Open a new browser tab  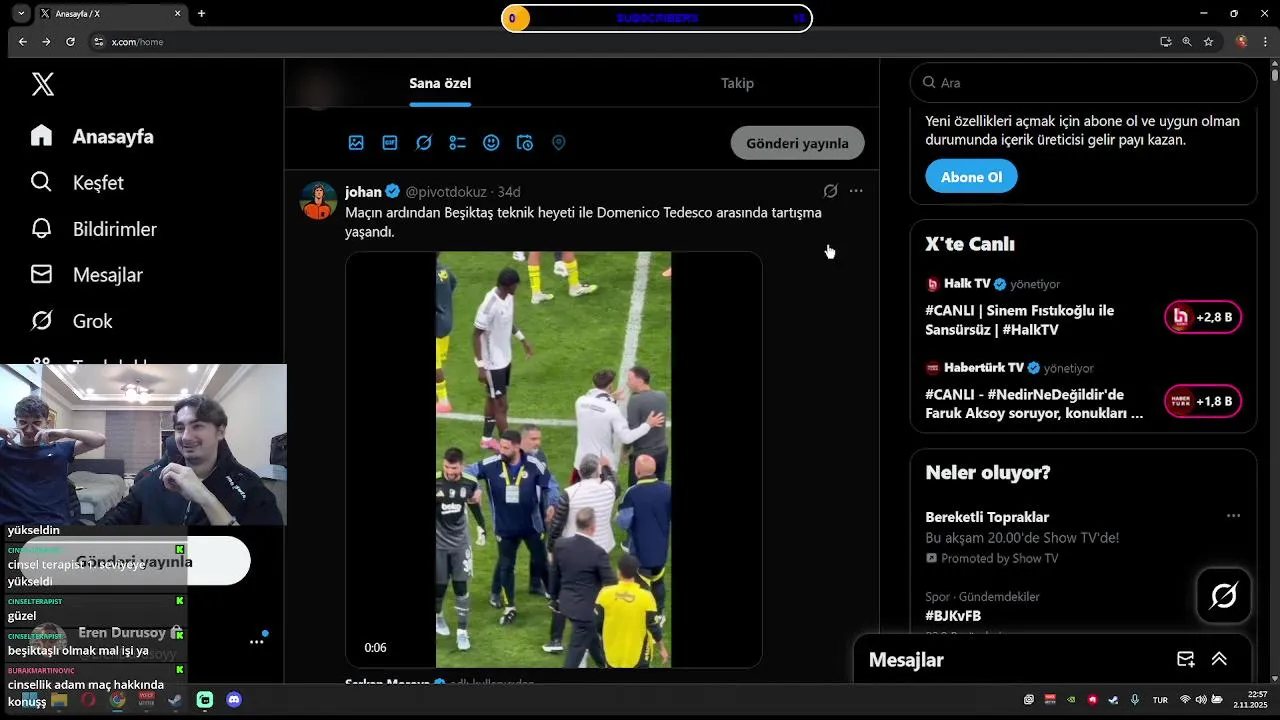(x=201, y=14)
